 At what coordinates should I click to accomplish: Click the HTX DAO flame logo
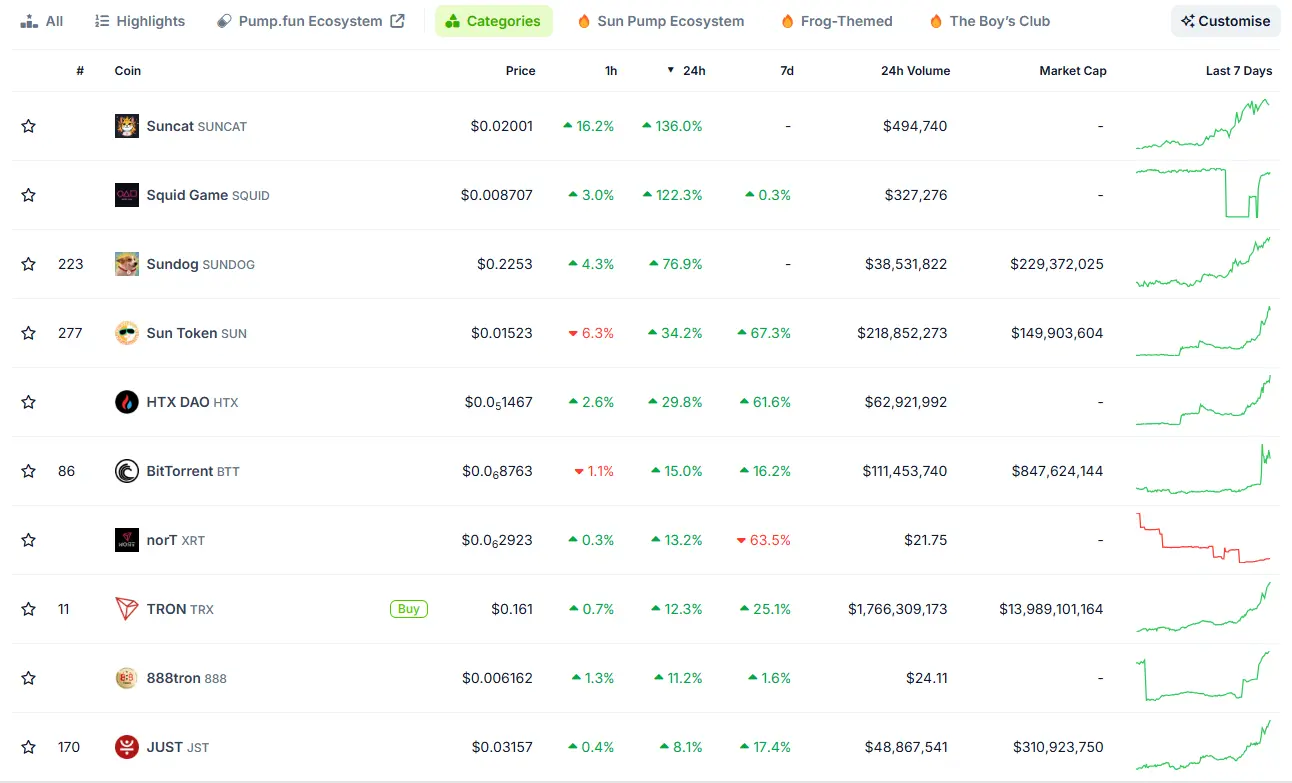(x=127, y=402)
